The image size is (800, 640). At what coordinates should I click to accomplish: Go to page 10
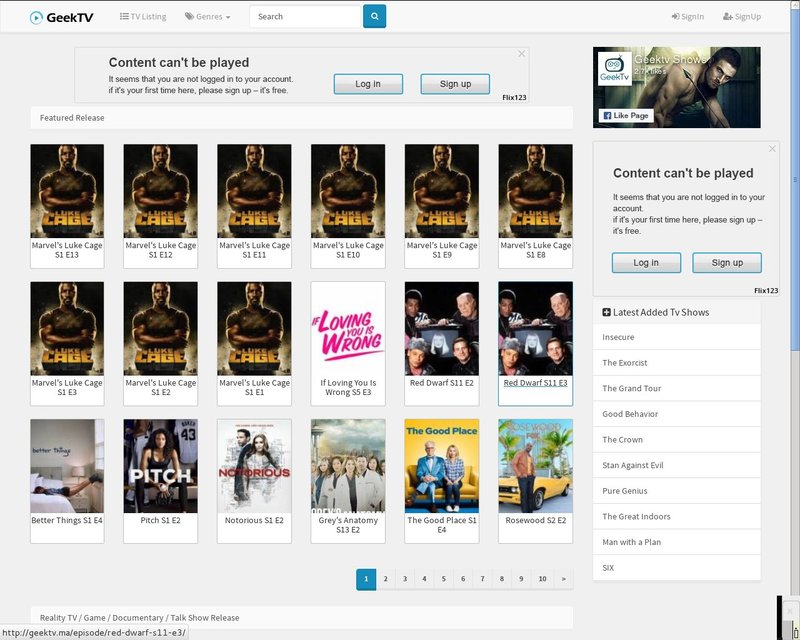click(x=542, y=579)
